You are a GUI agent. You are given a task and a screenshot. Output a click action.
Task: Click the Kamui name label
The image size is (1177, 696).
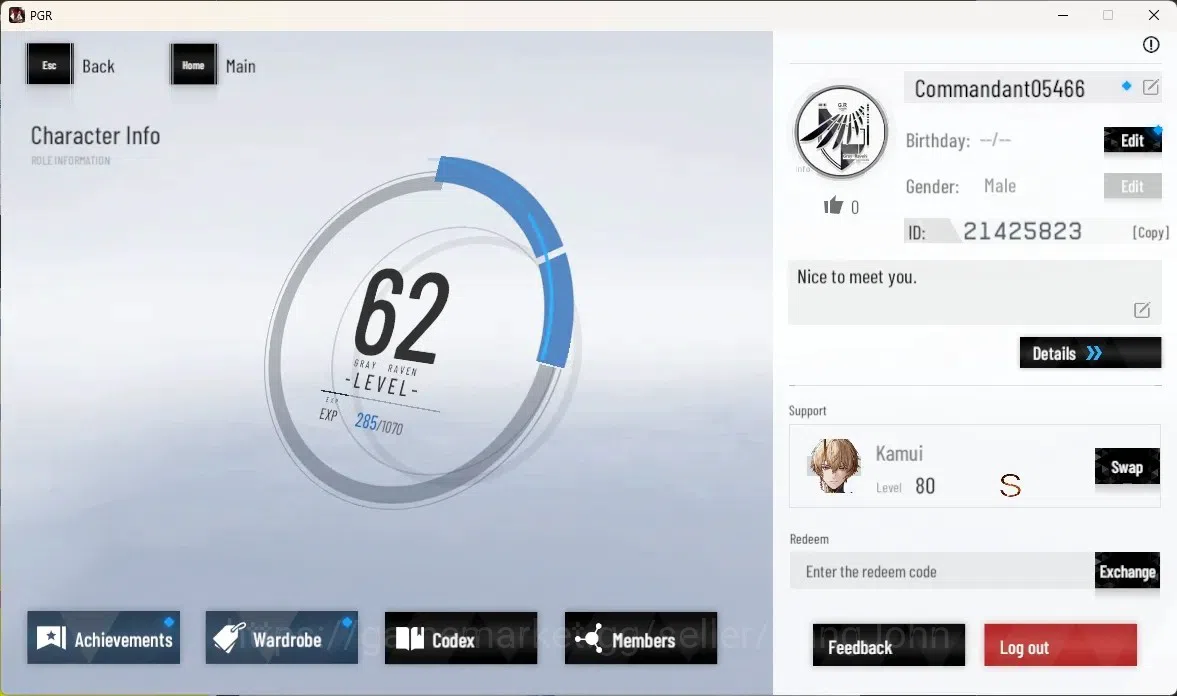(899, 453)
